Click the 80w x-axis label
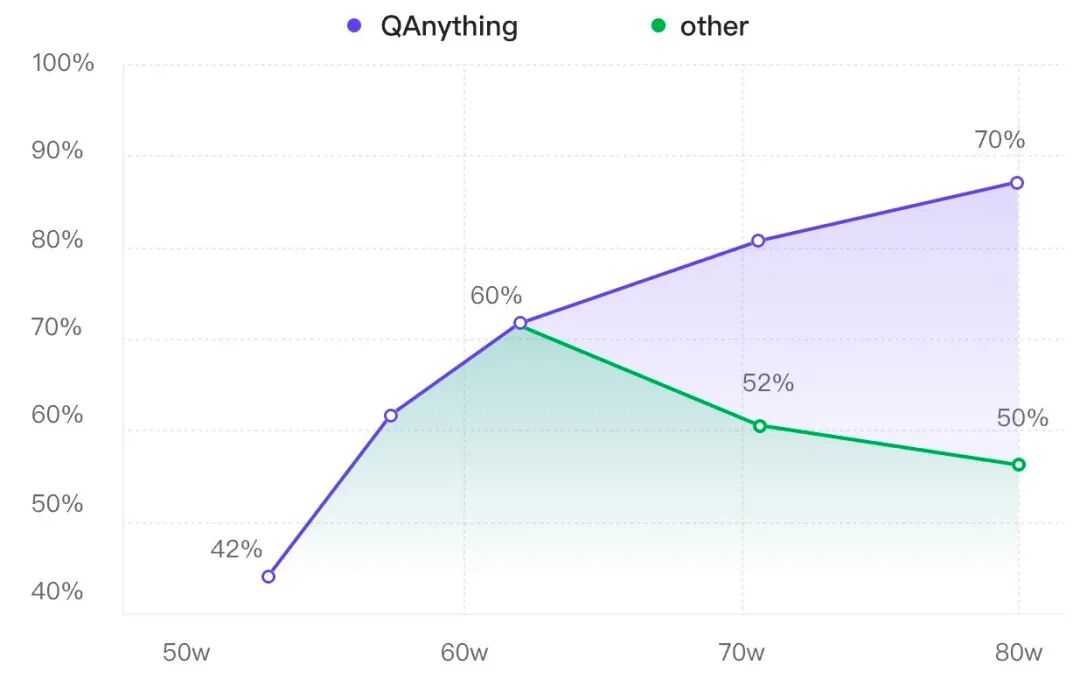Screen dimensions: 1080x679 1019,653
